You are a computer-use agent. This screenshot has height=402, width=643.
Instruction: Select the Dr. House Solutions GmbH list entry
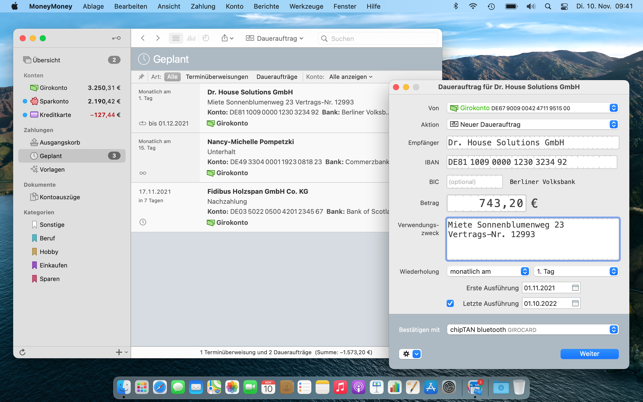[x=260, y=108]
